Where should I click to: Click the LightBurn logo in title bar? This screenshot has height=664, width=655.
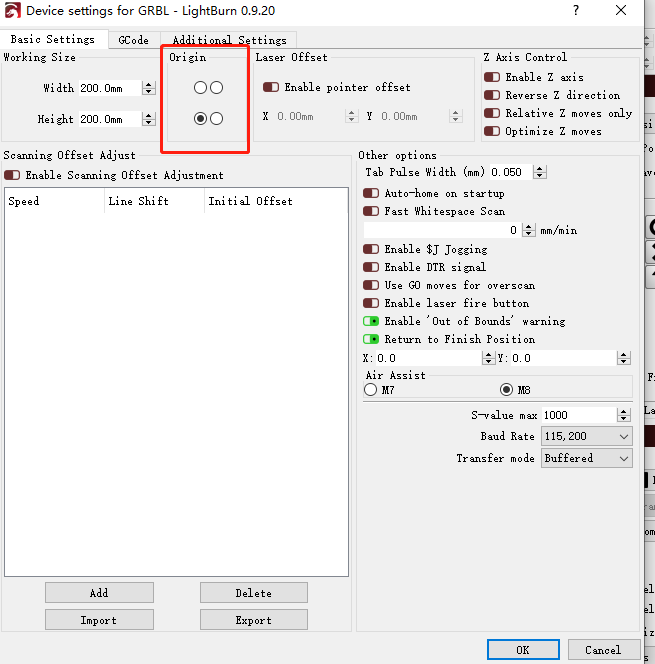(12, 11)
